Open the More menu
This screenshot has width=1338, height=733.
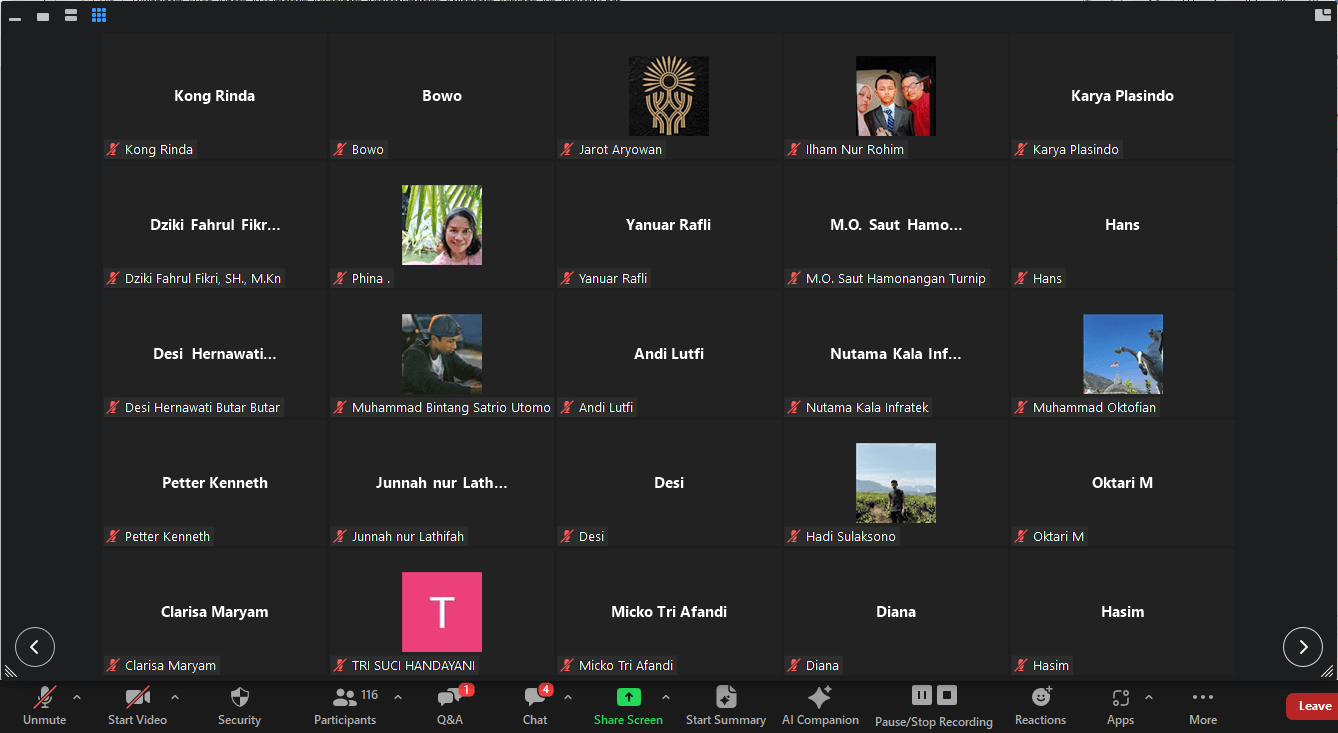click(x=1203, y=705)
